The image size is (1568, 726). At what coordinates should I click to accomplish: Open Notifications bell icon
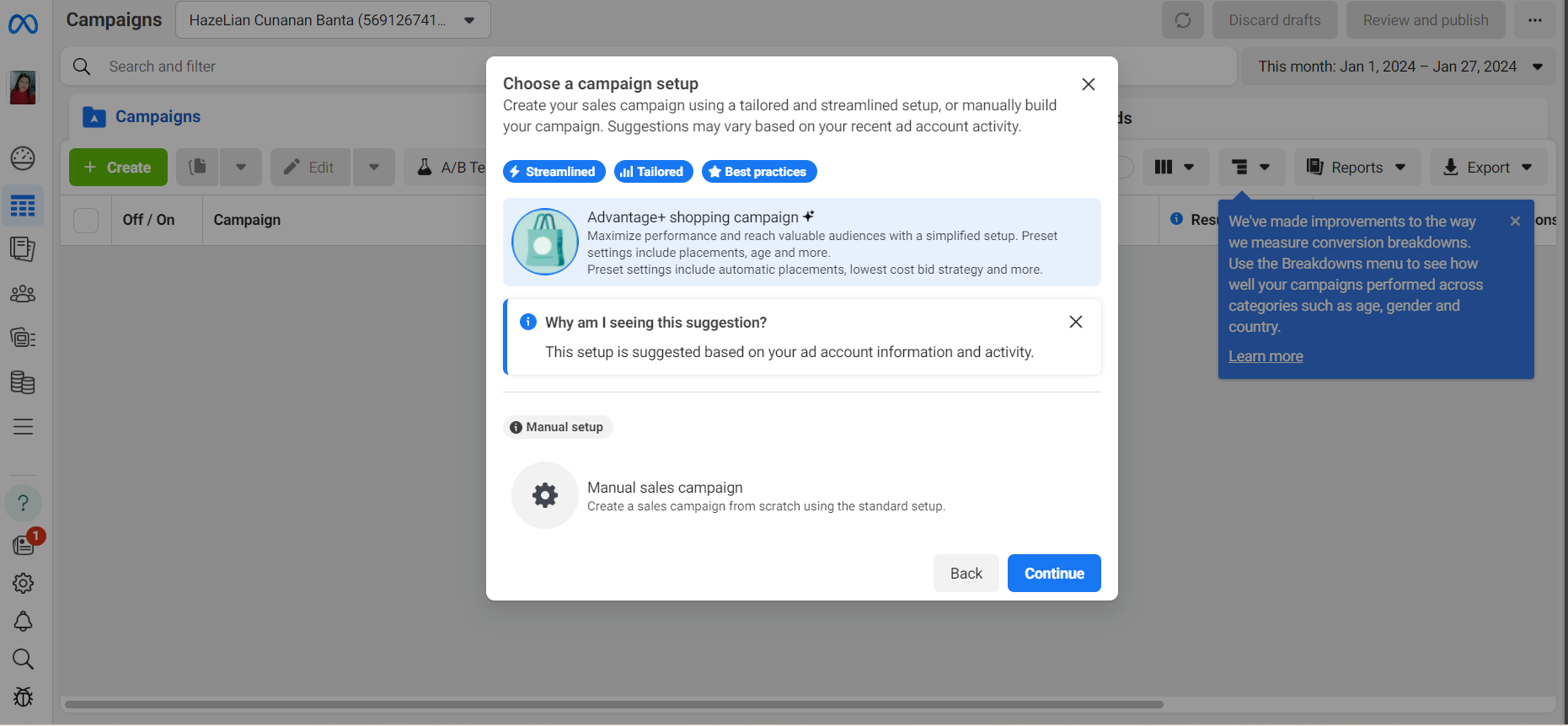[x=23, y=622]
